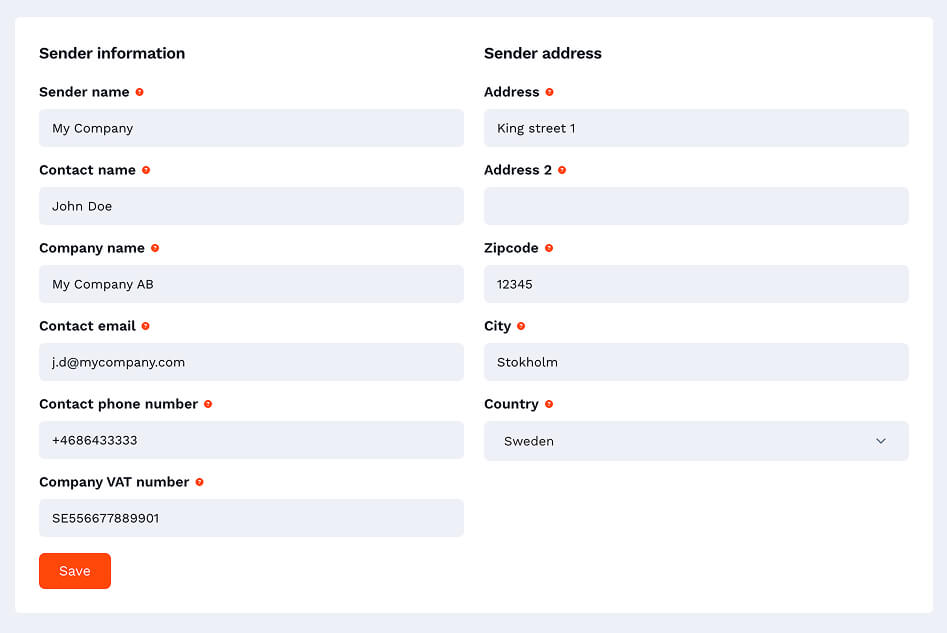Click help icon next to Sender name
Image resolution: width=947 pixels, height=633 pixels.
pos(139,92)
